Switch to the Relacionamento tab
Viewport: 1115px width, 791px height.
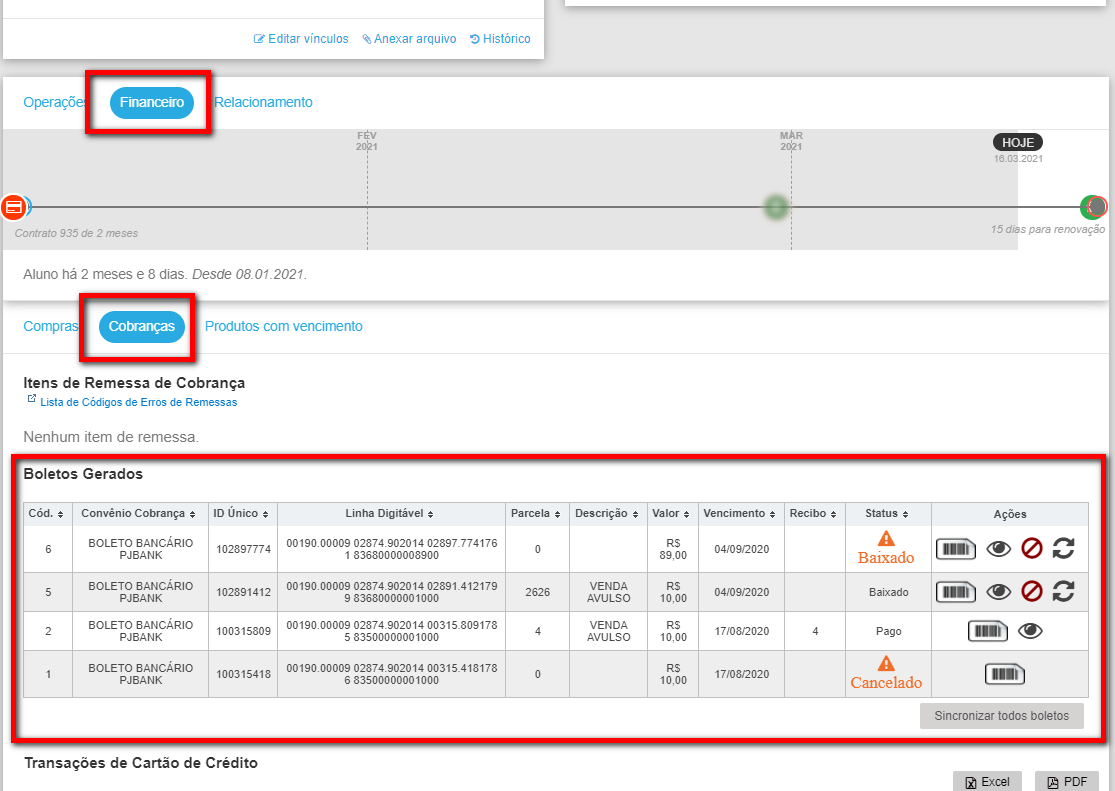click(263, 102)
